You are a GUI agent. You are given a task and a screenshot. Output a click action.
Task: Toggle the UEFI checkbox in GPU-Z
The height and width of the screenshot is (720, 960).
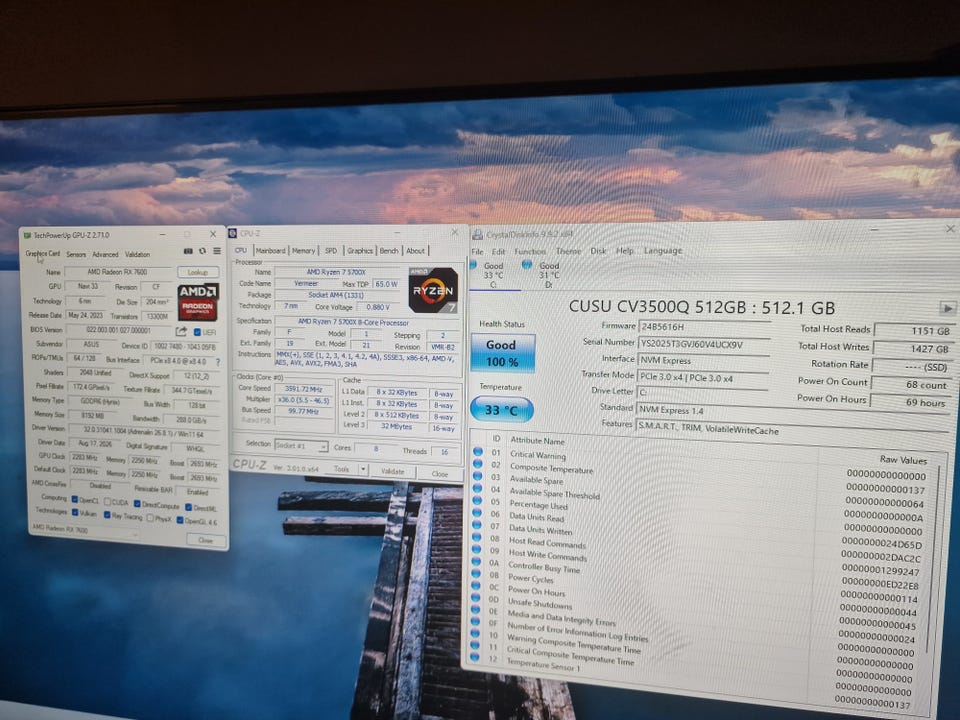[x=197, y=332]
